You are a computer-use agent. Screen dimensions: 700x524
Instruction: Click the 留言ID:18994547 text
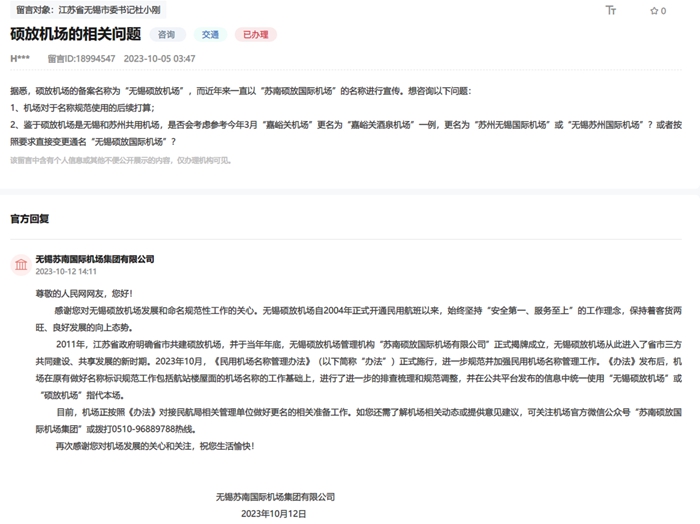[81, 58]
